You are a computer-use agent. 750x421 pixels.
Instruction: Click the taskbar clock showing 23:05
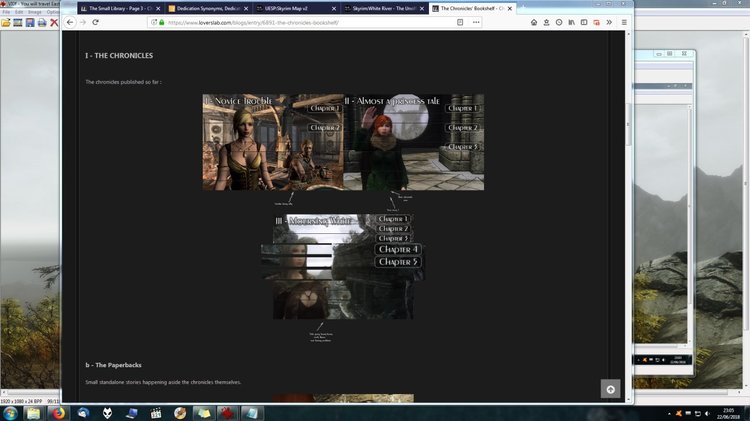[728, 413]
